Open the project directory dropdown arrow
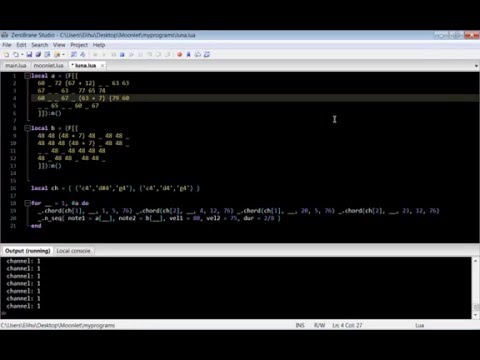This screenshot has width=480, height=360. click(x=63, y=54)
